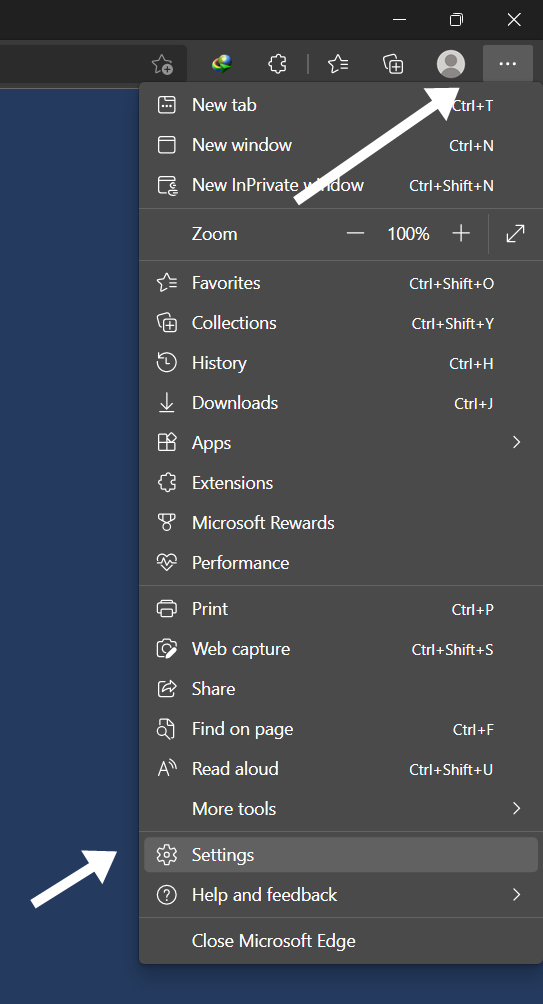The width and height of the screenshot is (543, 1004).
Task: Expand Help and feedback submenu
Action: click(x=341, y=895)
